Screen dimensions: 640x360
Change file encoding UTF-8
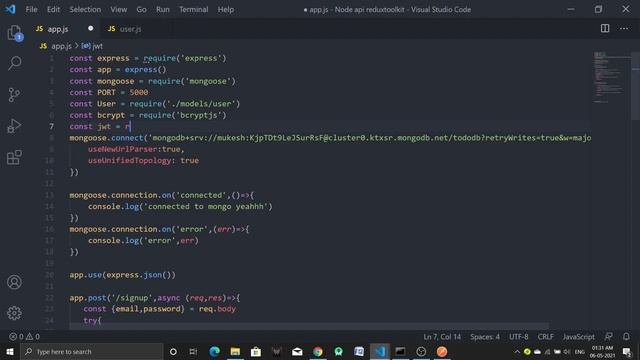tap(518, 337)
